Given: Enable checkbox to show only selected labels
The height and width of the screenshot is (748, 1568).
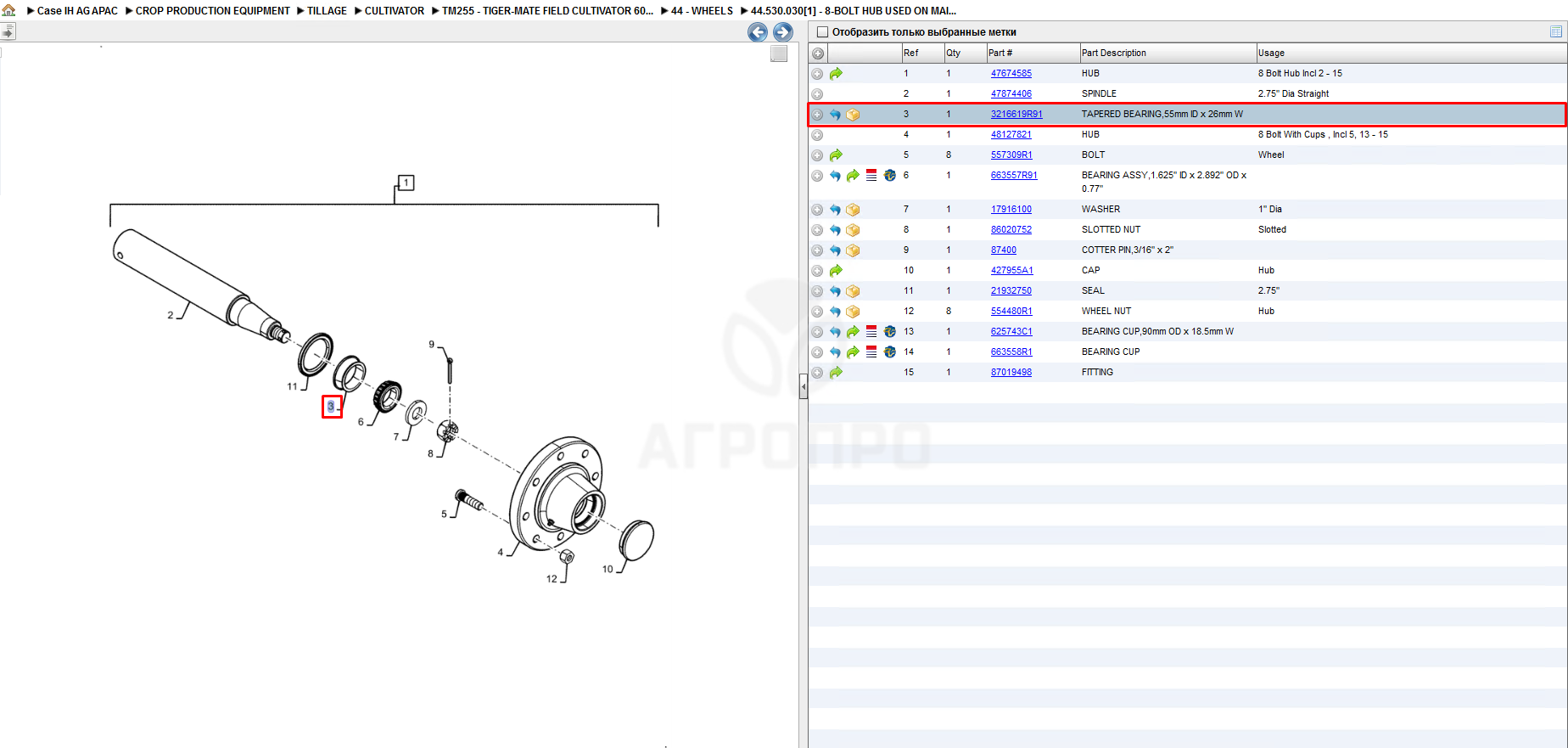Looking at the screenshot, I should click(x=822, y=32).
